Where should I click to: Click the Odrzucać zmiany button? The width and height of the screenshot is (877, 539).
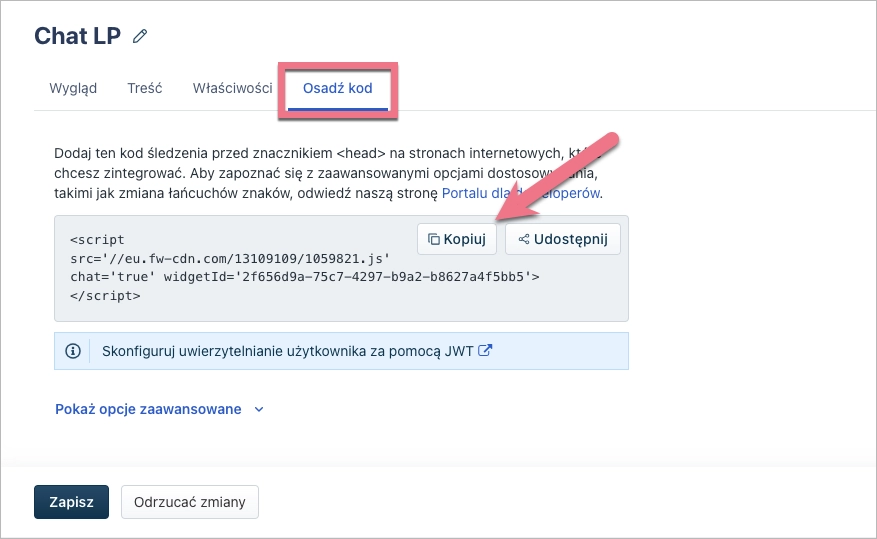coord(190,502)
